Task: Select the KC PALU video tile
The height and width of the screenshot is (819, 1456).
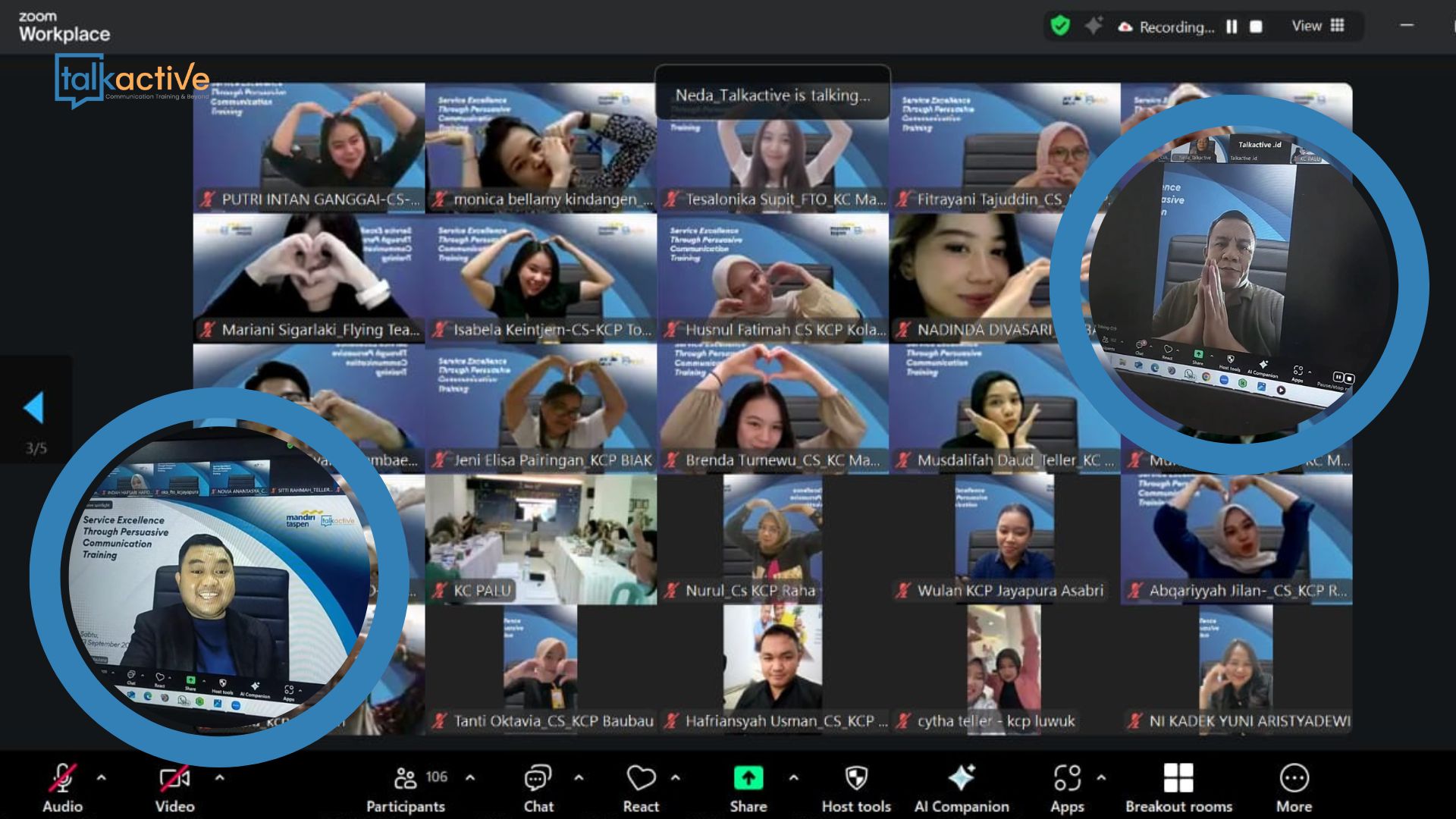Action: coord(541,539)
